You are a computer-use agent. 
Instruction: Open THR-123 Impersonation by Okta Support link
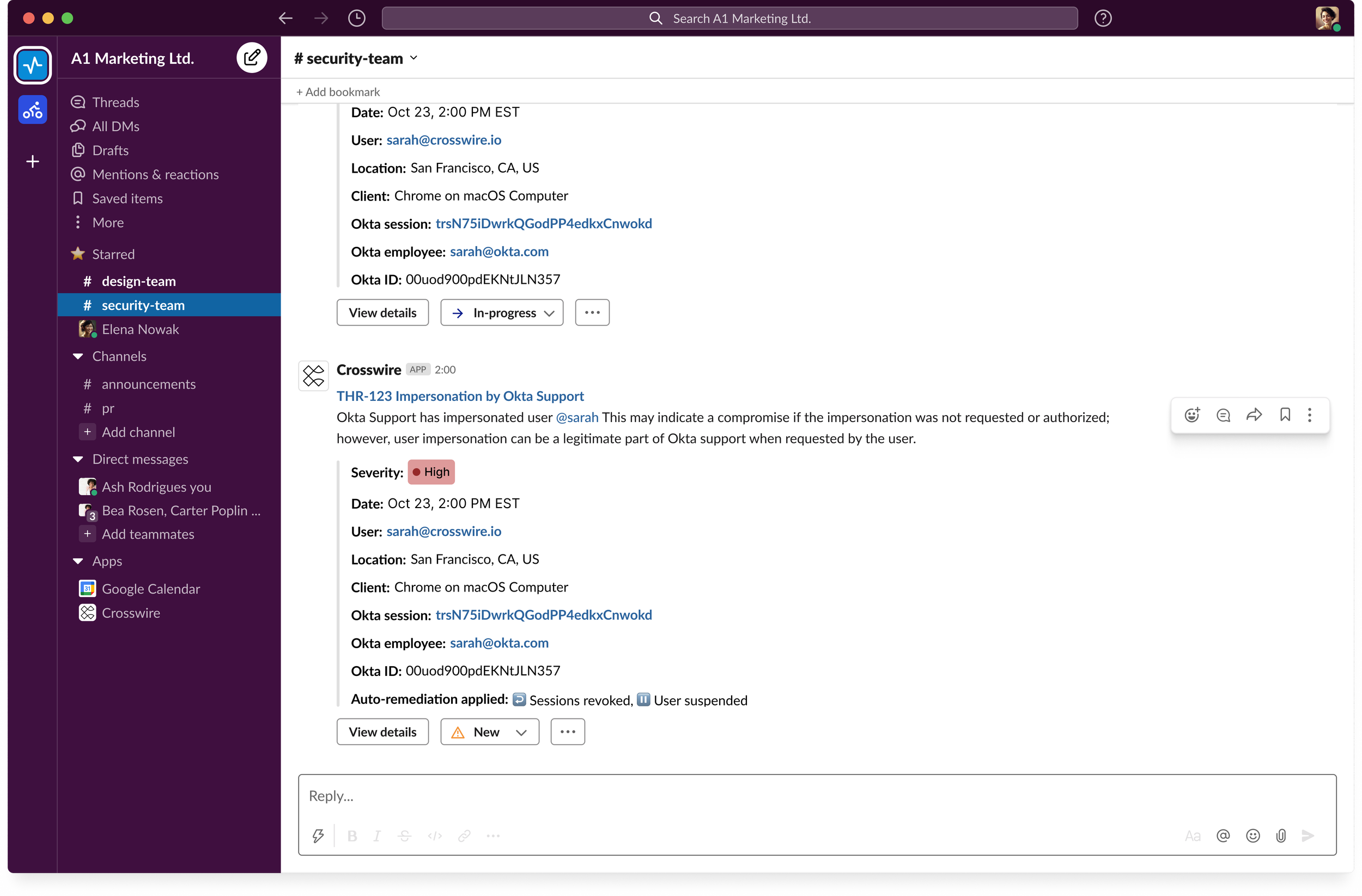(460, 396)
